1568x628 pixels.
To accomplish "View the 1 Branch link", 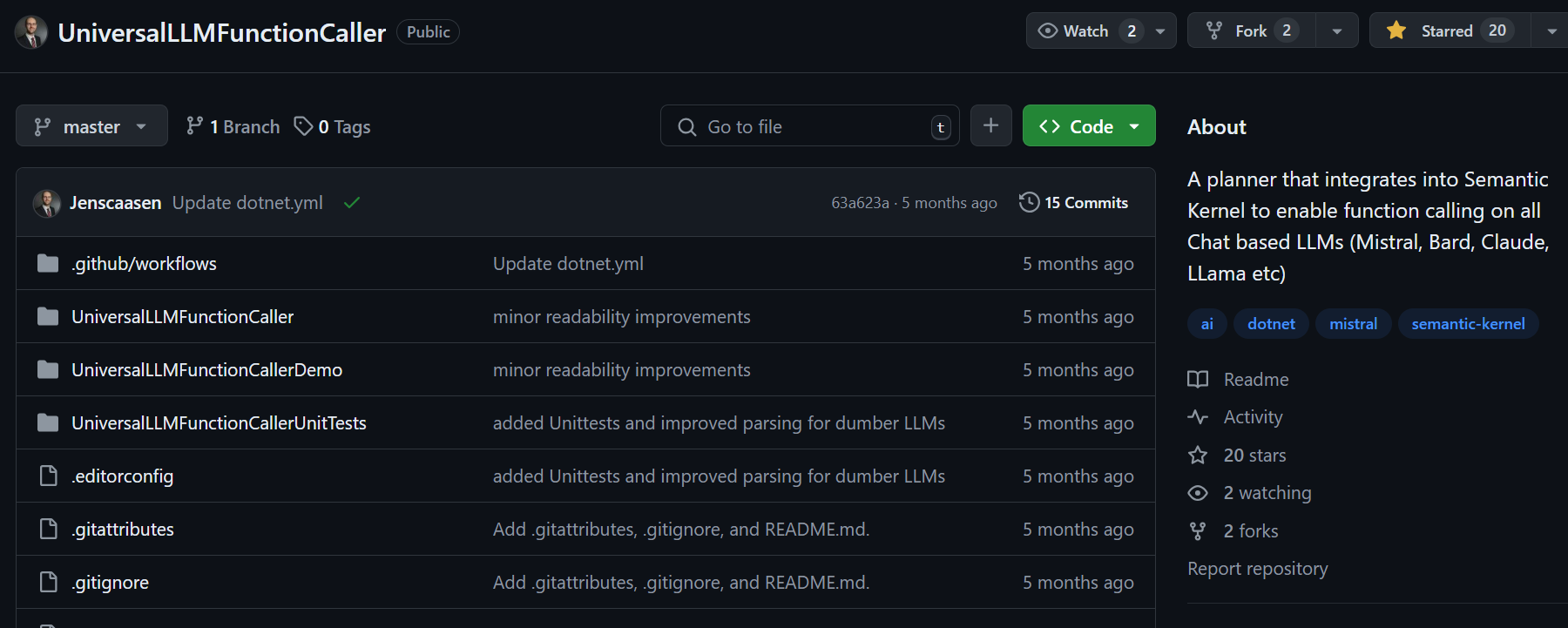I will pos(233,126).
